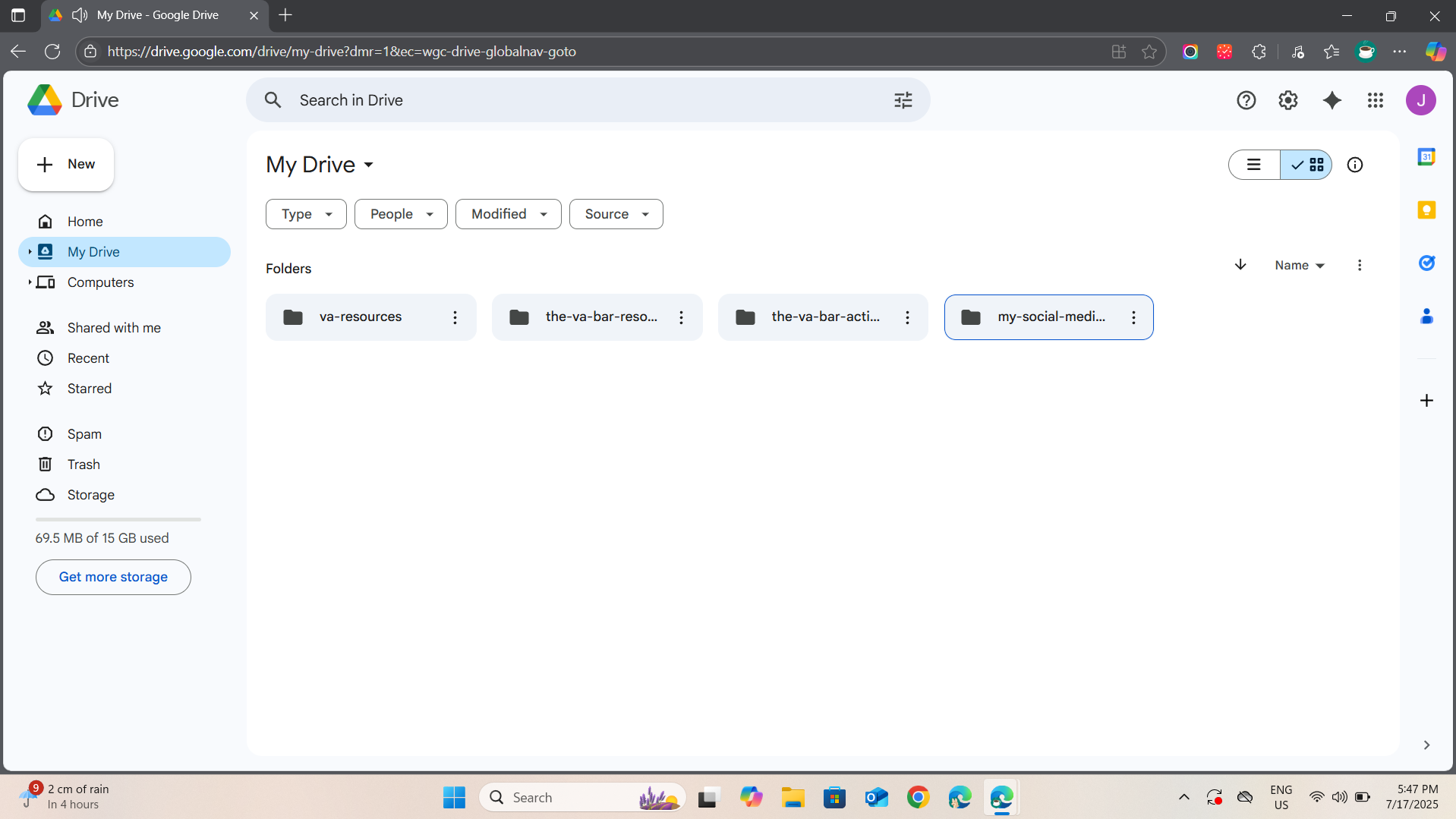Open the People filter dropdown
Screen dimensions: 1456x819
click(x=401, y=214)
